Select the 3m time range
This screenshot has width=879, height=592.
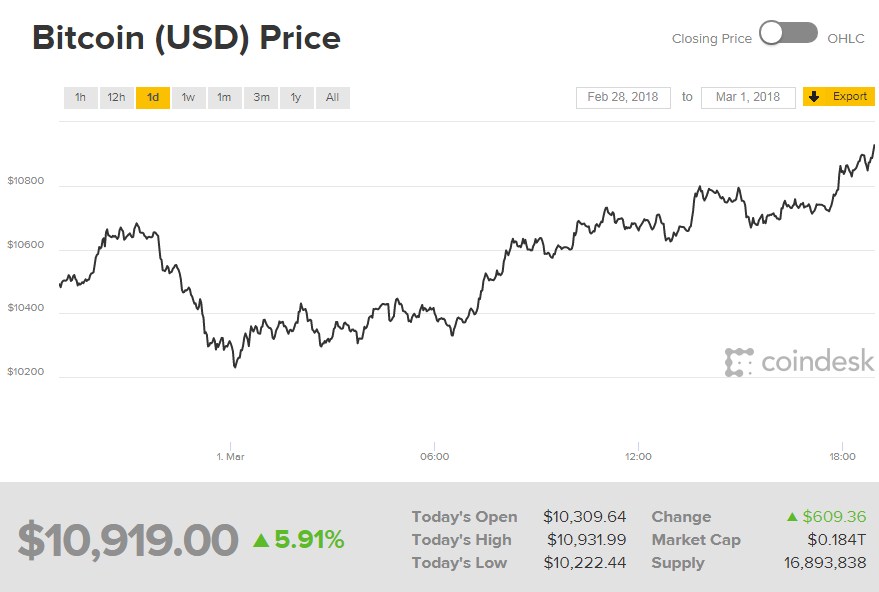click(x=260, y=97)
